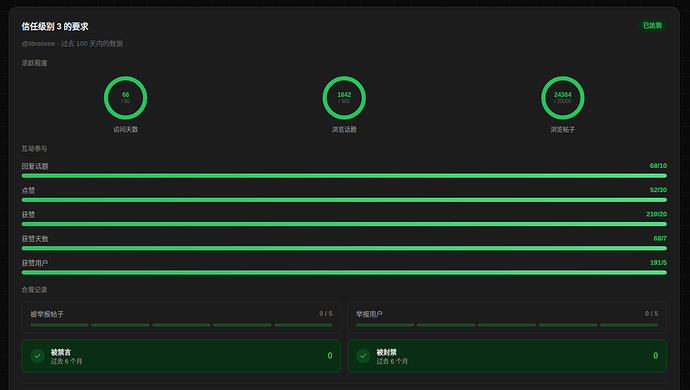
Task: Click the green check icon for 被禁言
Action: click(37, 356)
